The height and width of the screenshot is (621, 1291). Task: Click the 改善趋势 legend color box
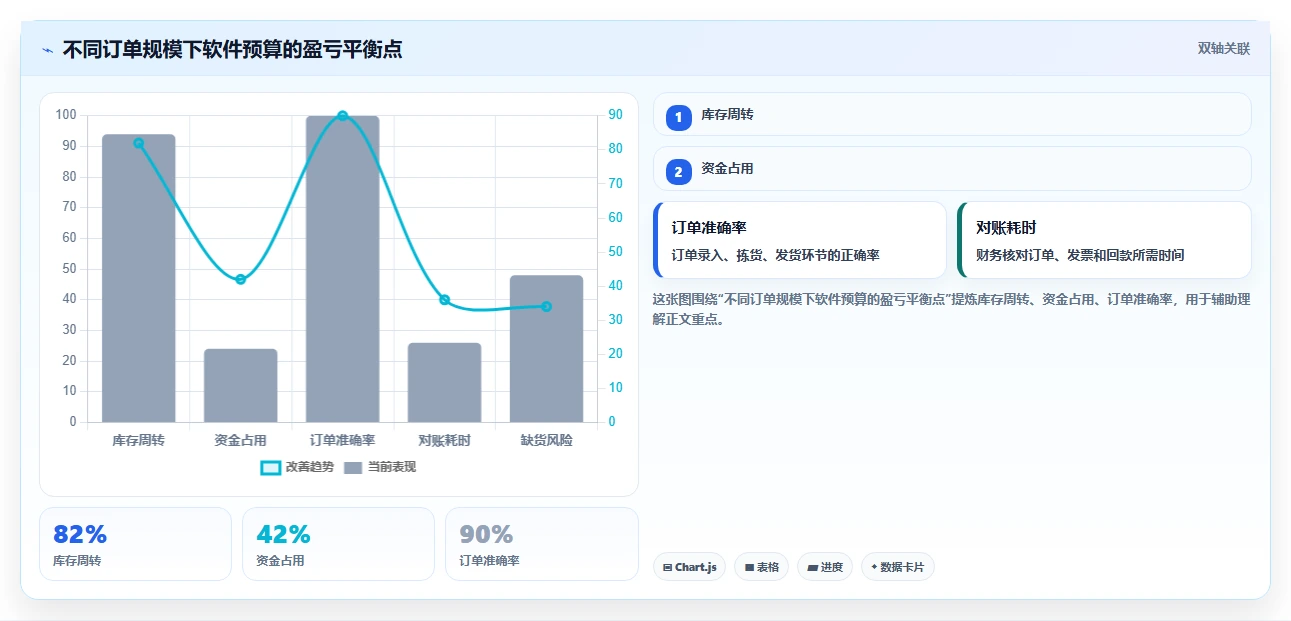pos(270,467)
